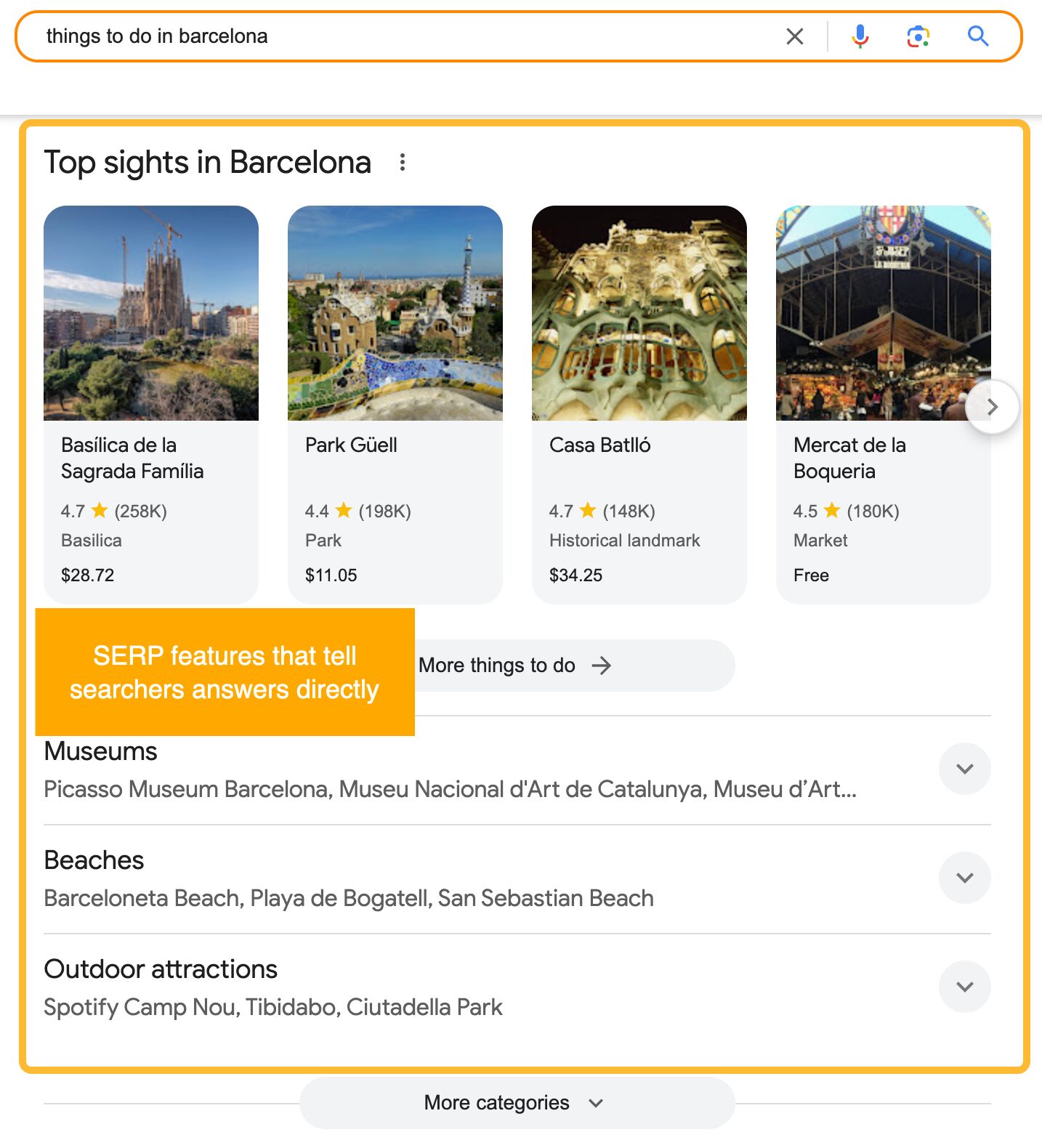The height and width of the screenshot is (1148, 1042).
Task: Click the arrow inside More things to do
Action: pyautogui.click(x=602, y=665)
